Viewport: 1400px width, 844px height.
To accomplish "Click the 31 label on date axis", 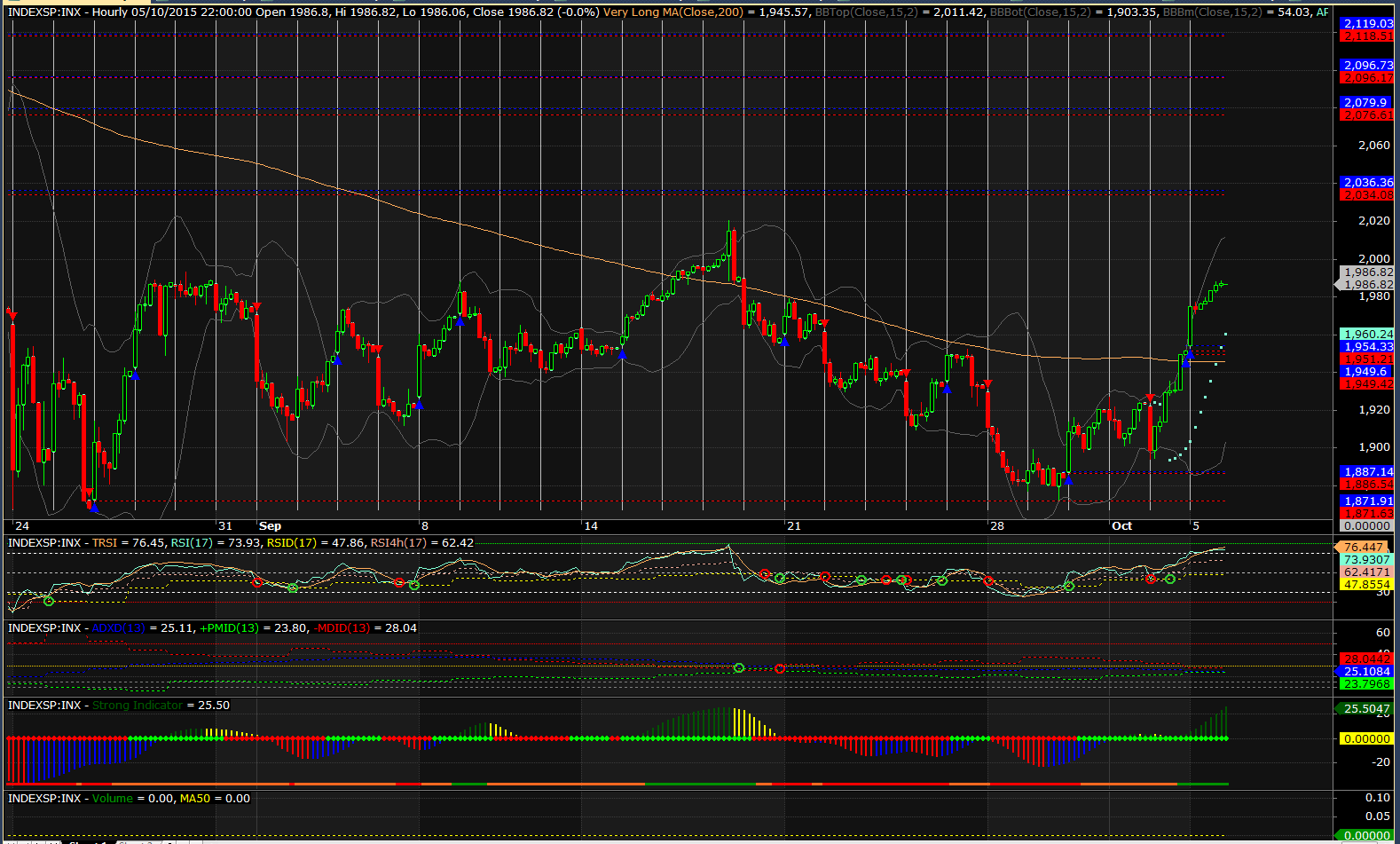I will coord(225,526).
